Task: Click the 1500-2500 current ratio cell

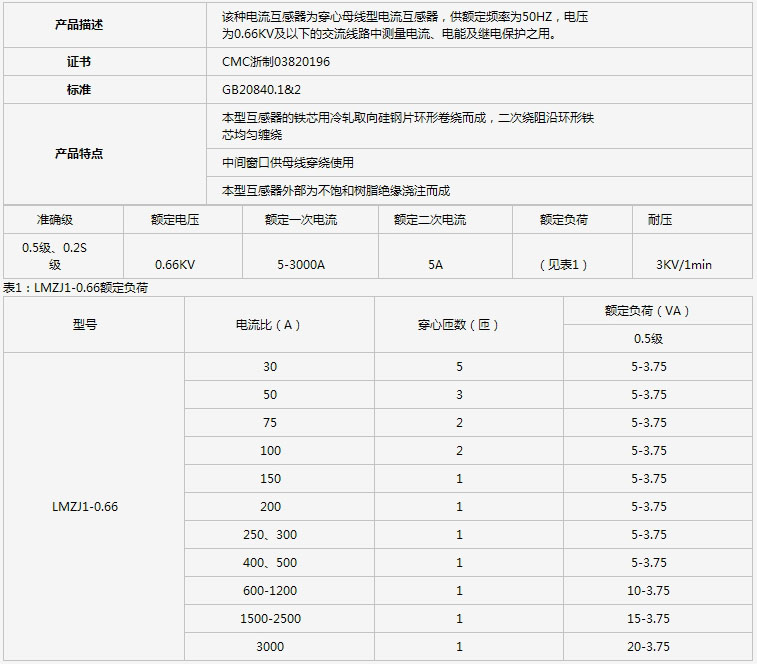Action: 270,619
